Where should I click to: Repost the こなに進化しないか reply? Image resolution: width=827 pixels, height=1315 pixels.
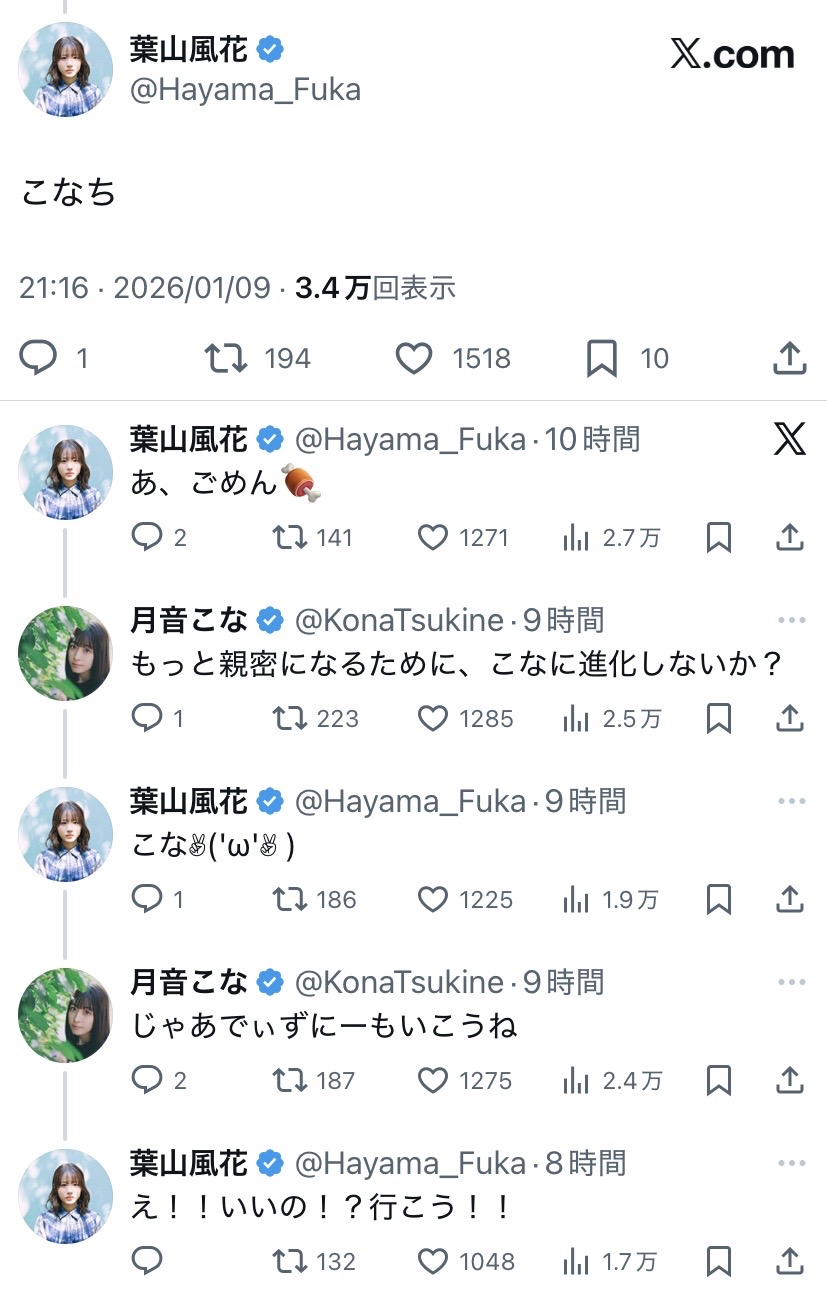[x=289, y=719]
